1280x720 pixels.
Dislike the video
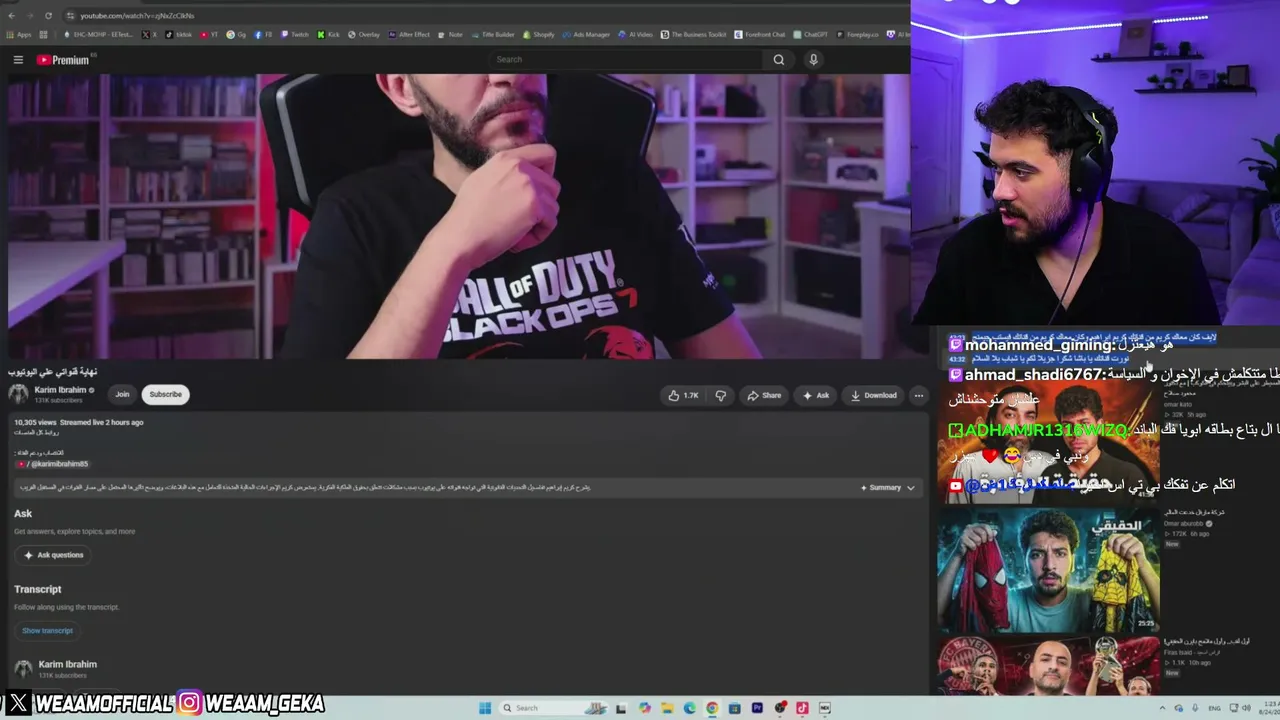(x=720, y=395)
